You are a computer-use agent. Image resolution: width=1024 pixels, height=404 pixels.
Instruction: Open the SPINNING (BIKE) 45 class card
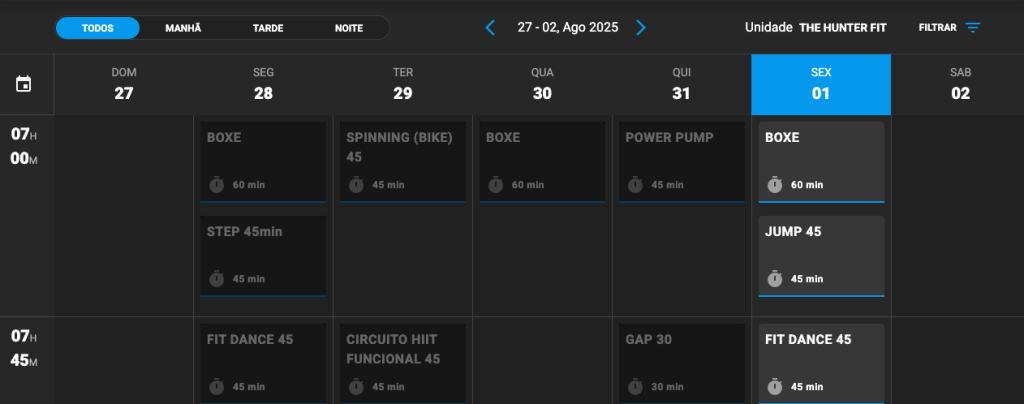pos(403,162)
